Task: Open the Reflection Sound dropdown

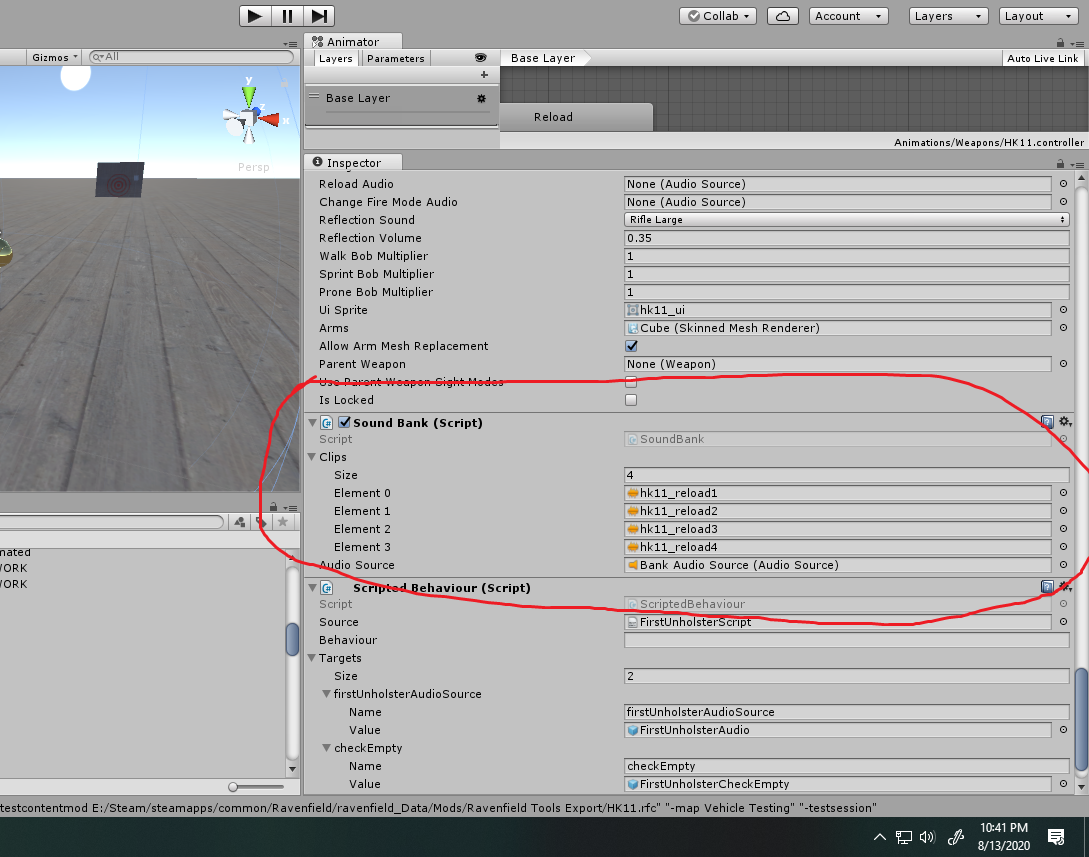Action: [x=846, y=220]
